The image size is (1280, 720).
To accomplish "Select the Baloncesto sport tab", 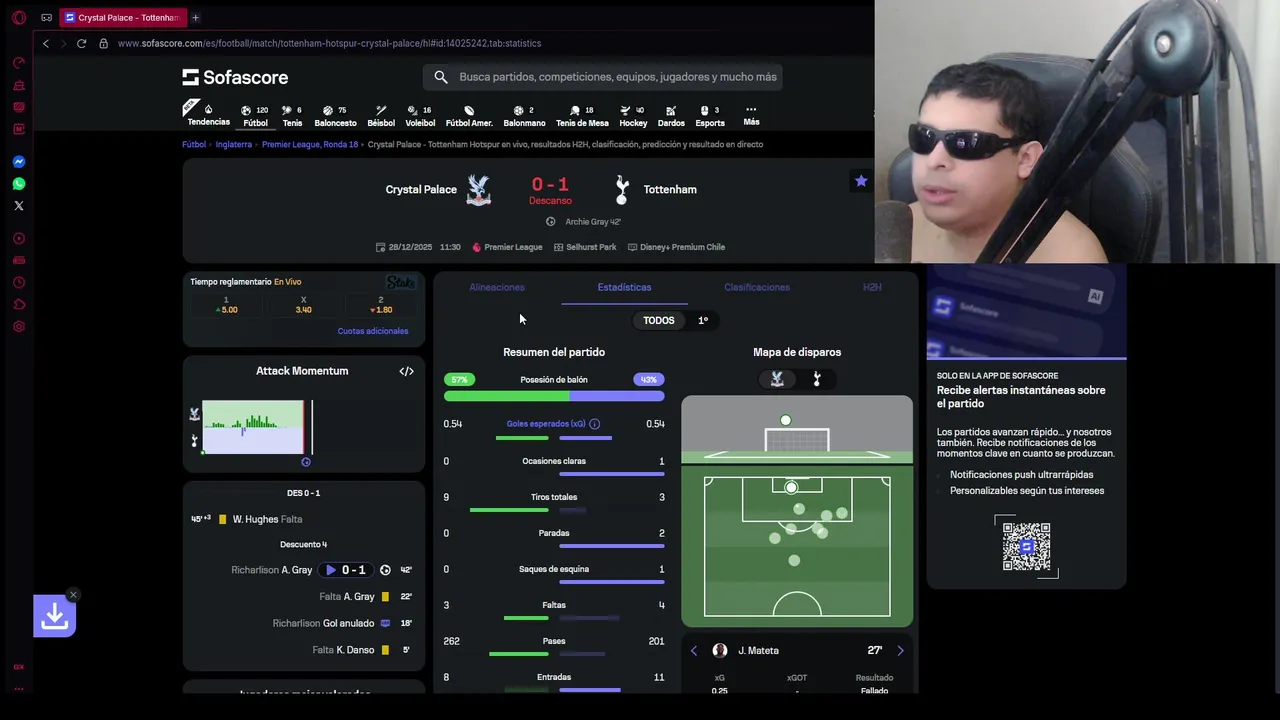I will 335,117.
